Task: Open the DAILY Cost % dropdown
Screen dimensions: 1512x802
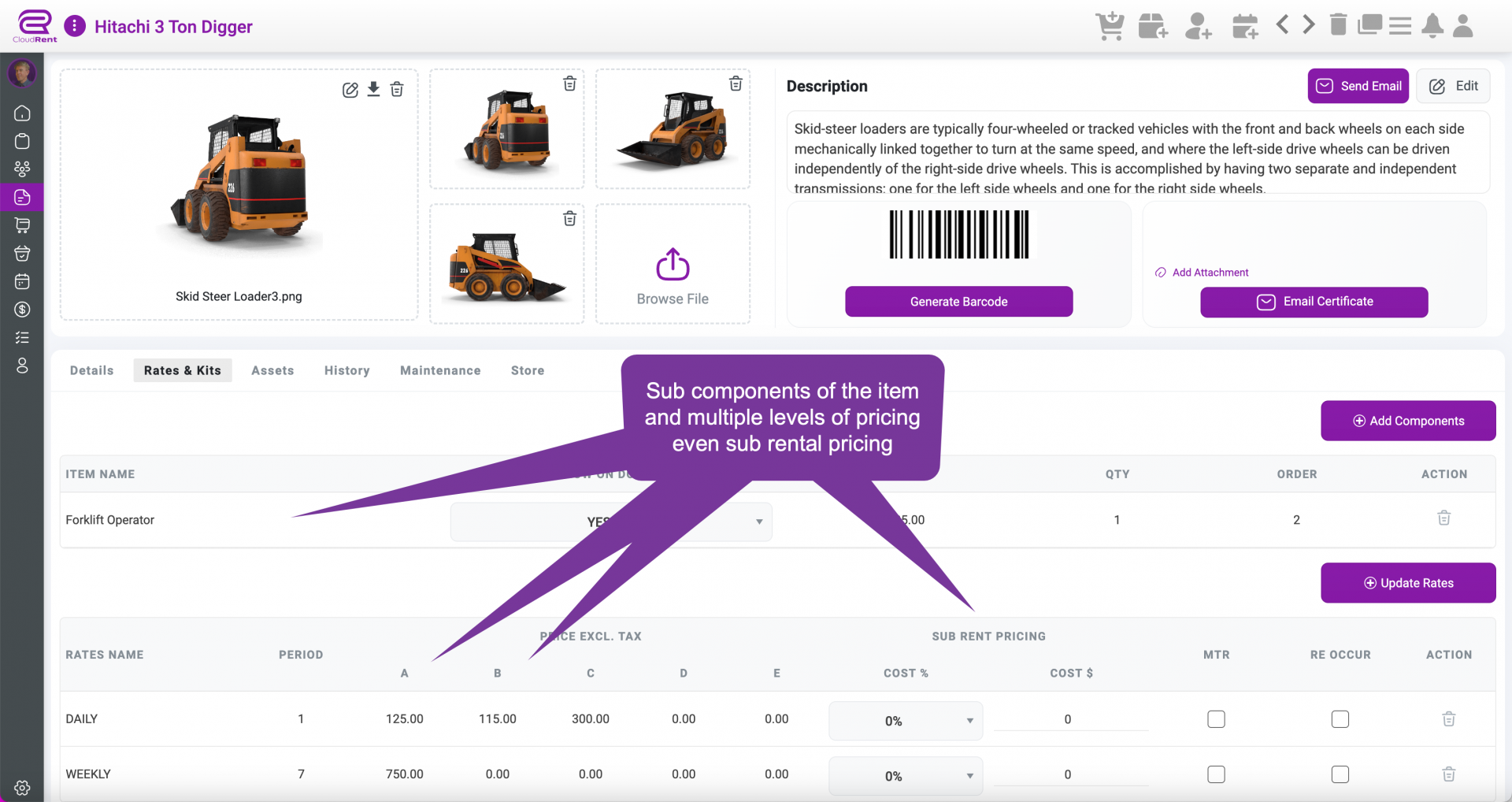Action: pos(906,721)
